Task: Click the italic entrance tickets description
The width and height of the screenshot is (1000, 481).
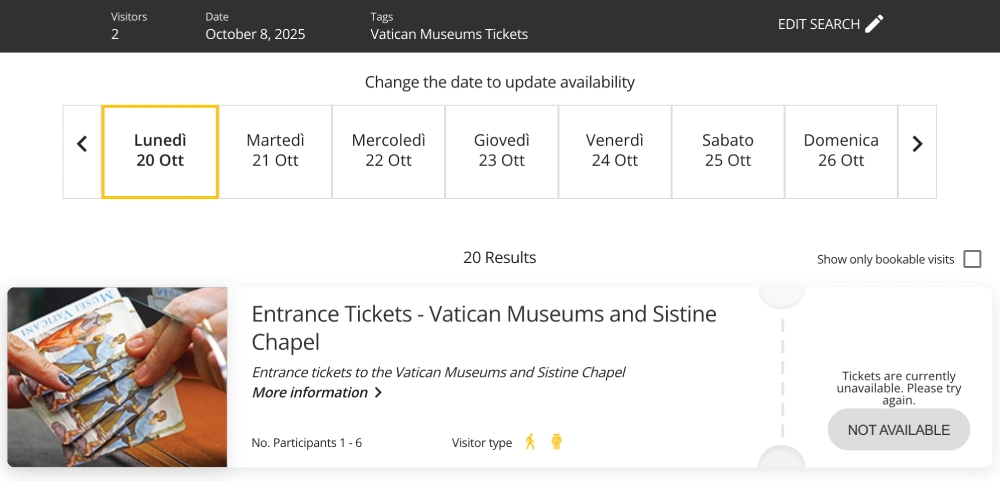Action: 438,372
